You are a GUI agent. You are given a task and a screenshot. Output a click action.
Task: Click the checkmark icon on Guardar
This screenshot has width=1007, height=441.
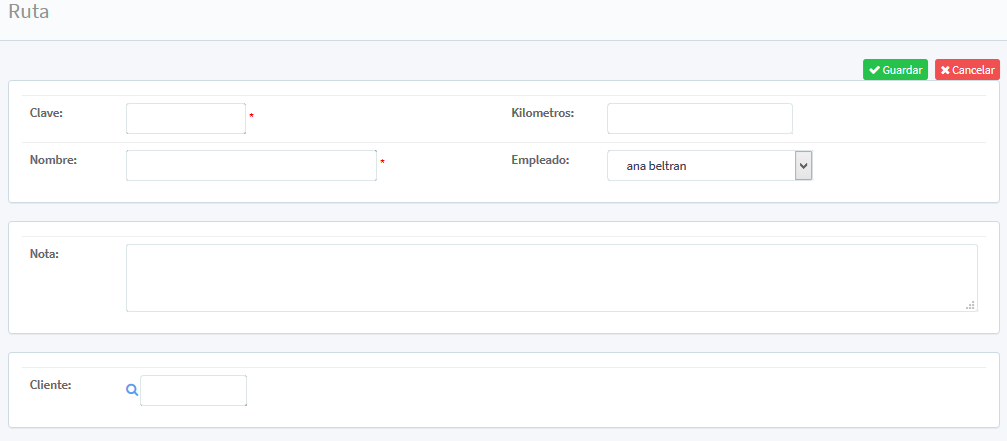874,70
